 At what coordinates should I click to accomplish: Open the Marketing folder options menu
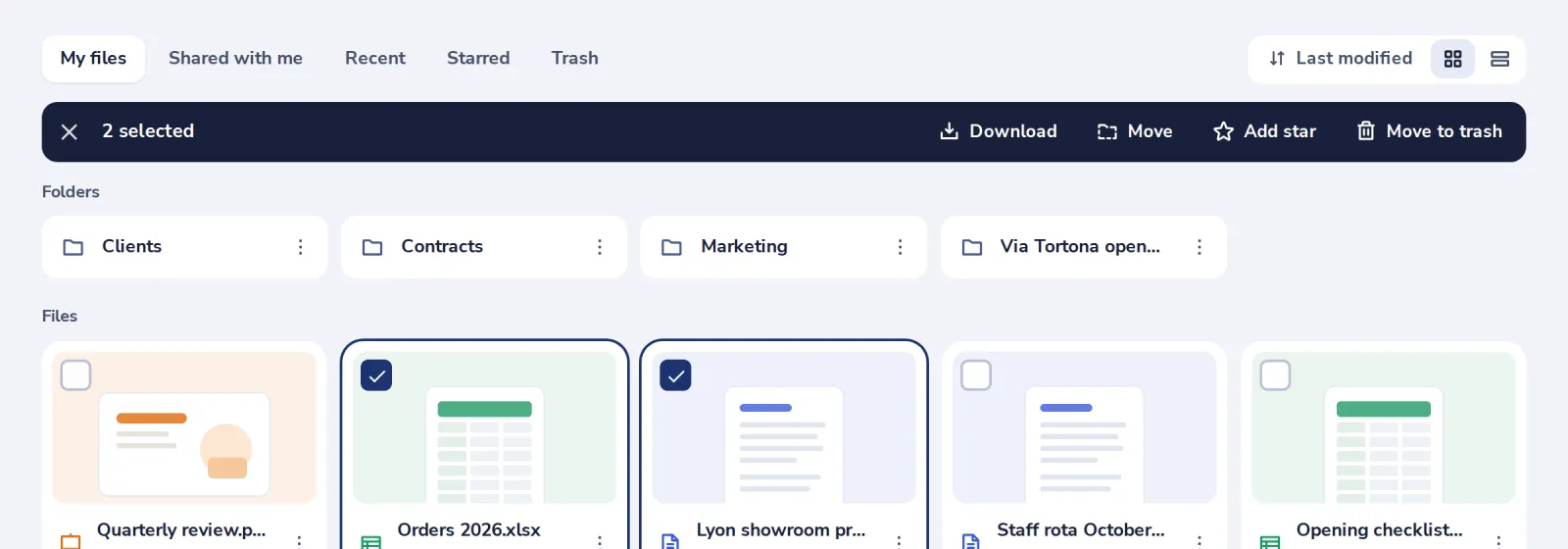coord(900,247)
